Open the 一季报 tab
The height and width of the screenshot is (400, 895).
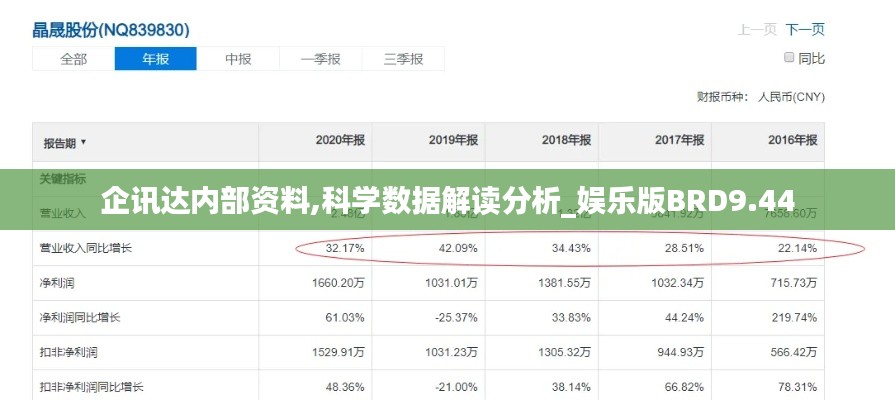tap(320, 59)
